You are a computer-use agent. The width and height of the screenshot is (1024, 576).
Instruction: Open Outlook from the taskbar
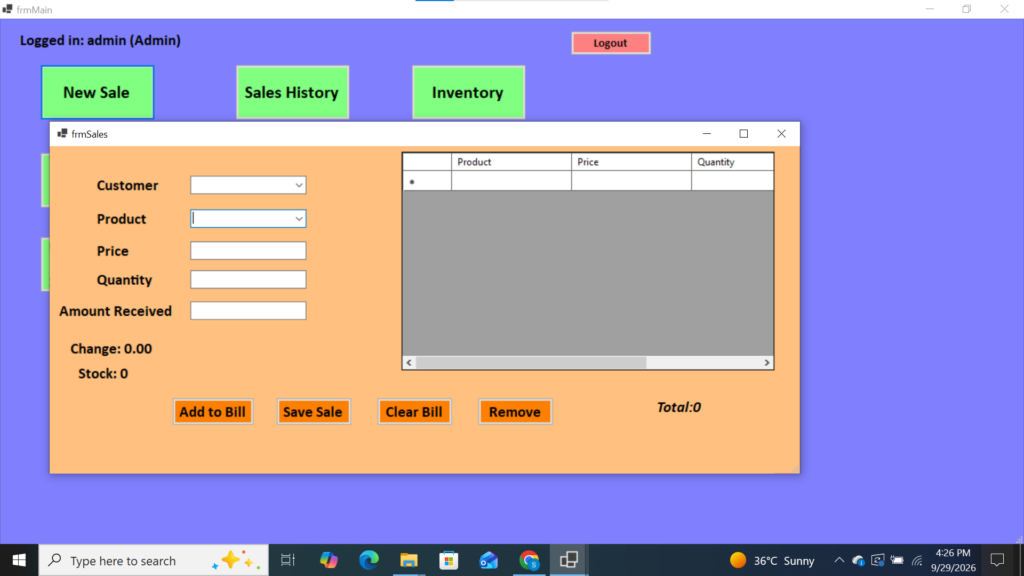click(x=488, y=560)
